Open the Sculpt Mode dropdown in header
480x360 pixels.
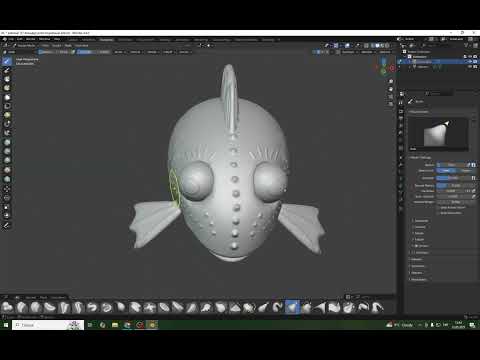pos(26,45)
